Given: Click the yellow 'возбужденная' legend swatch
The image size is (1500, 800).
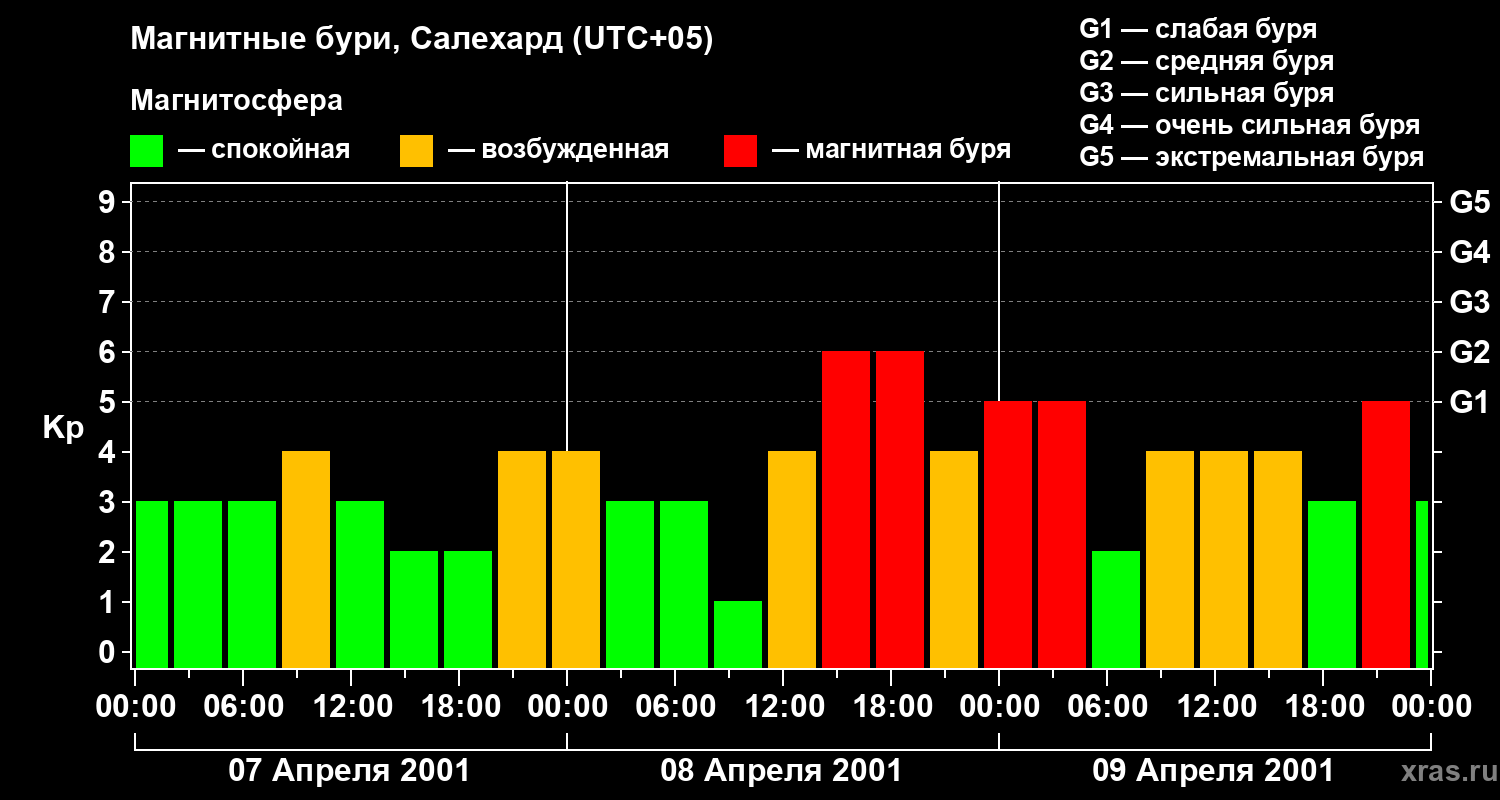Looking at the screenshot, I should pos(416,151).
